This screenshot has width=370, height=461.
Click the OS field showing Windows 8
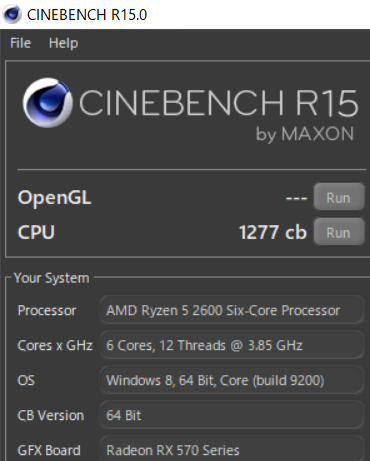pos(232,380)
